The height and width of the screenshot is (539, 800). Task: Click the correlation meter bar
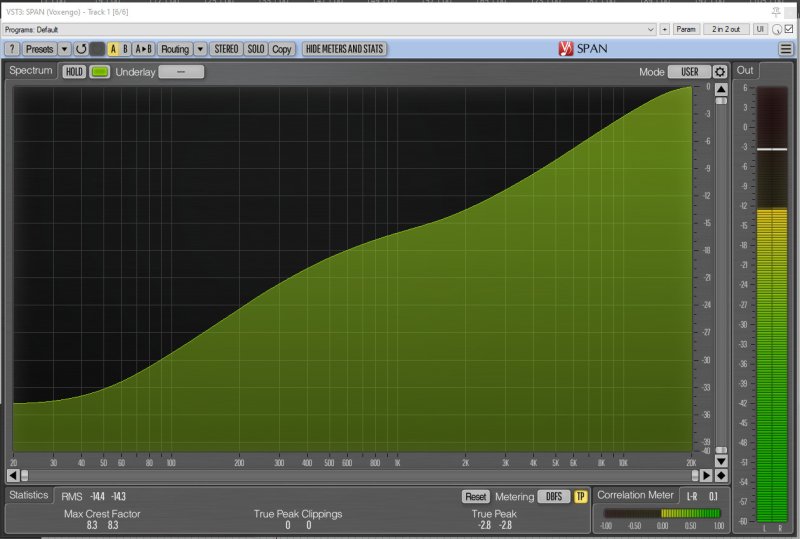click(x=662, y=513)
